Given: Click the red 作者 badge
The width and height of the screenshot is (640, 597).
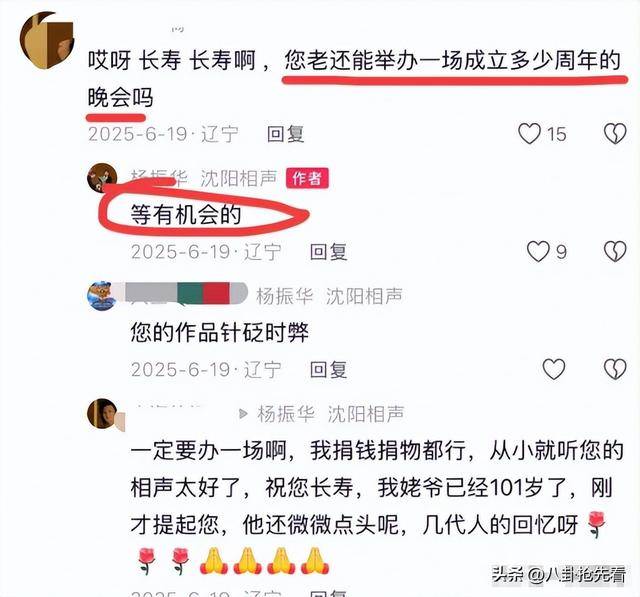Looking at the screenshot, I should tap(307, 178).
